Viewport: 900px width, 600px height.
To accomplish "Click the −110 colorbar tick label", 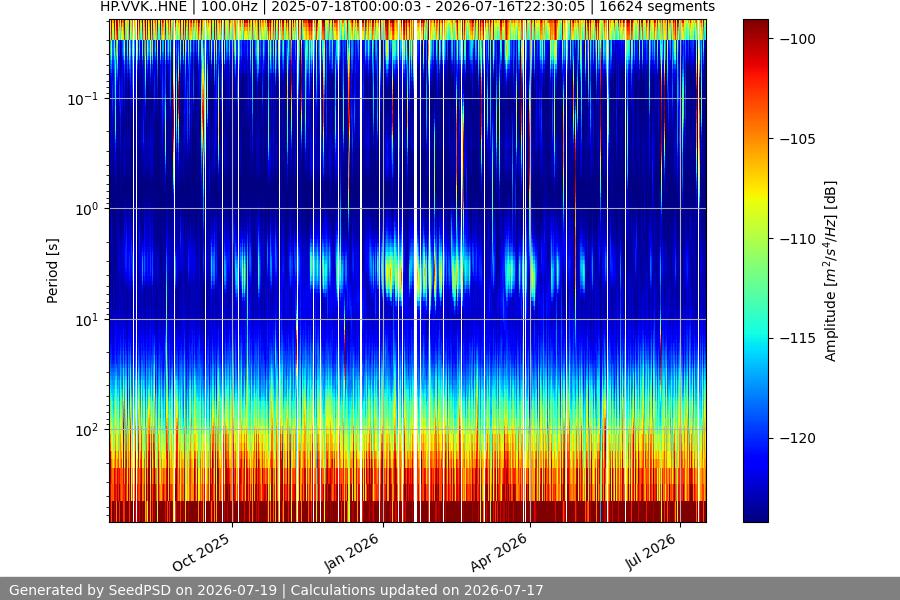I will pyautogui.click(x=798, y=239).
